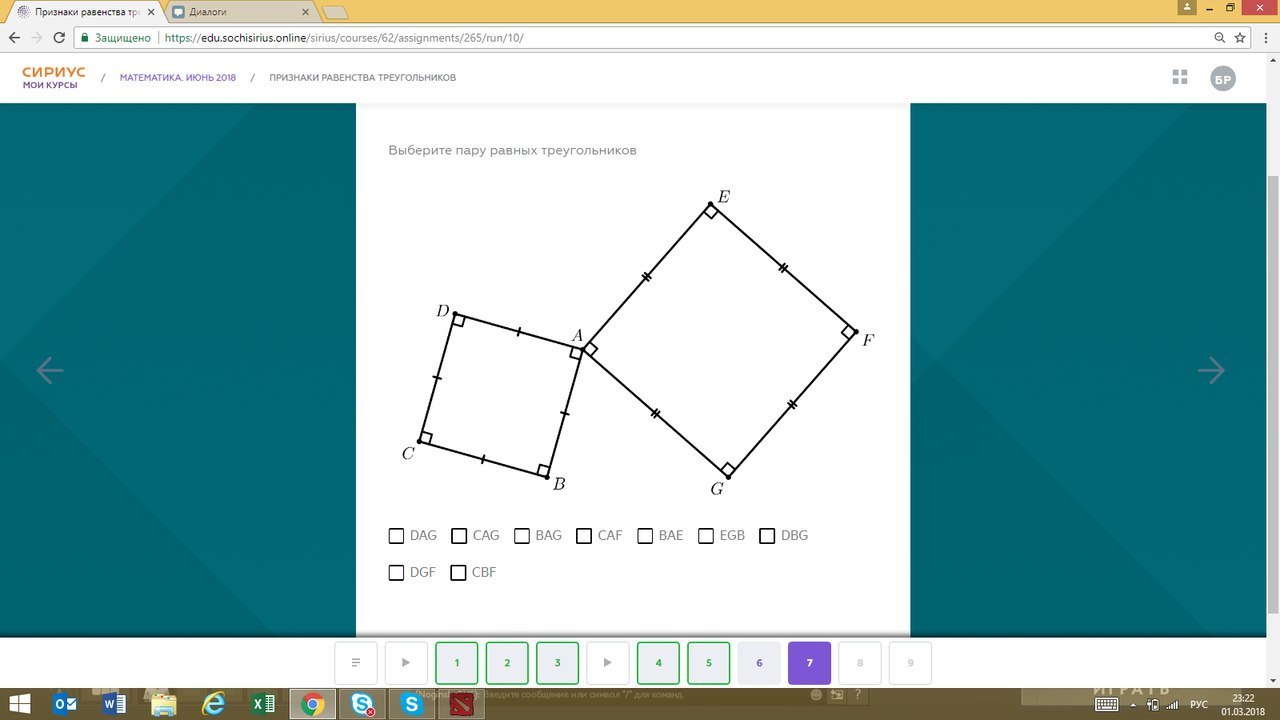The width and height of the screenshot is (1280, 720).
Task: Check the CAF triangle checkbox
Action: [584, 536]
